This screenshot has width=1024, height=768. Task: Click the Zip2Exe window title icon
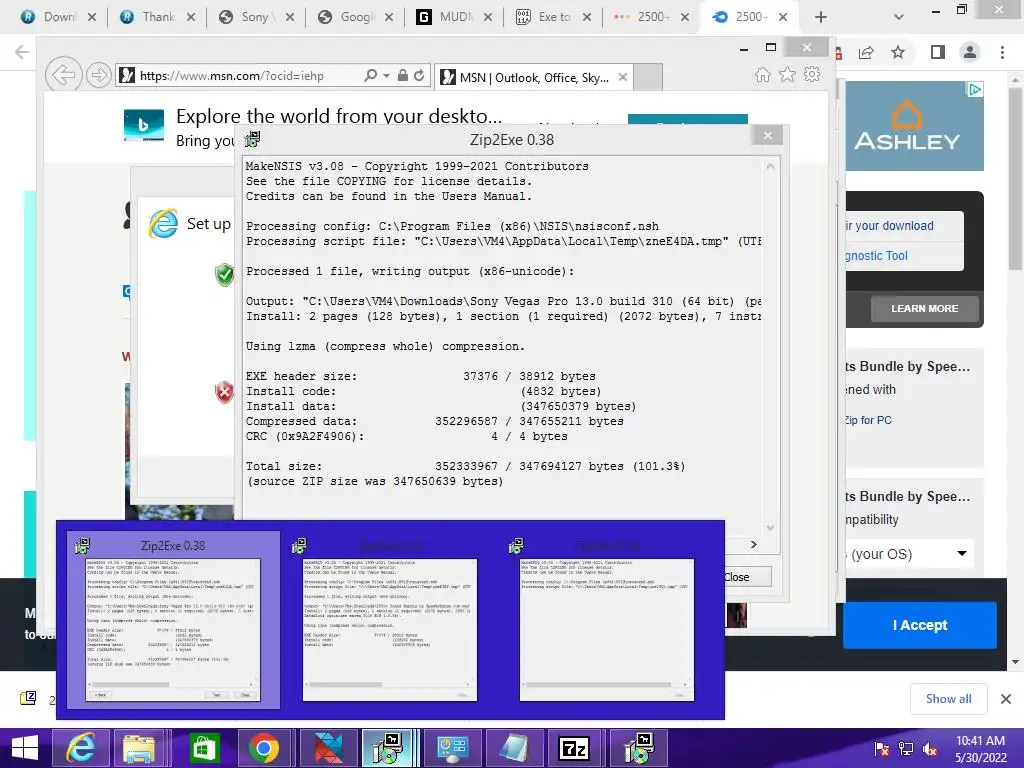253,139
